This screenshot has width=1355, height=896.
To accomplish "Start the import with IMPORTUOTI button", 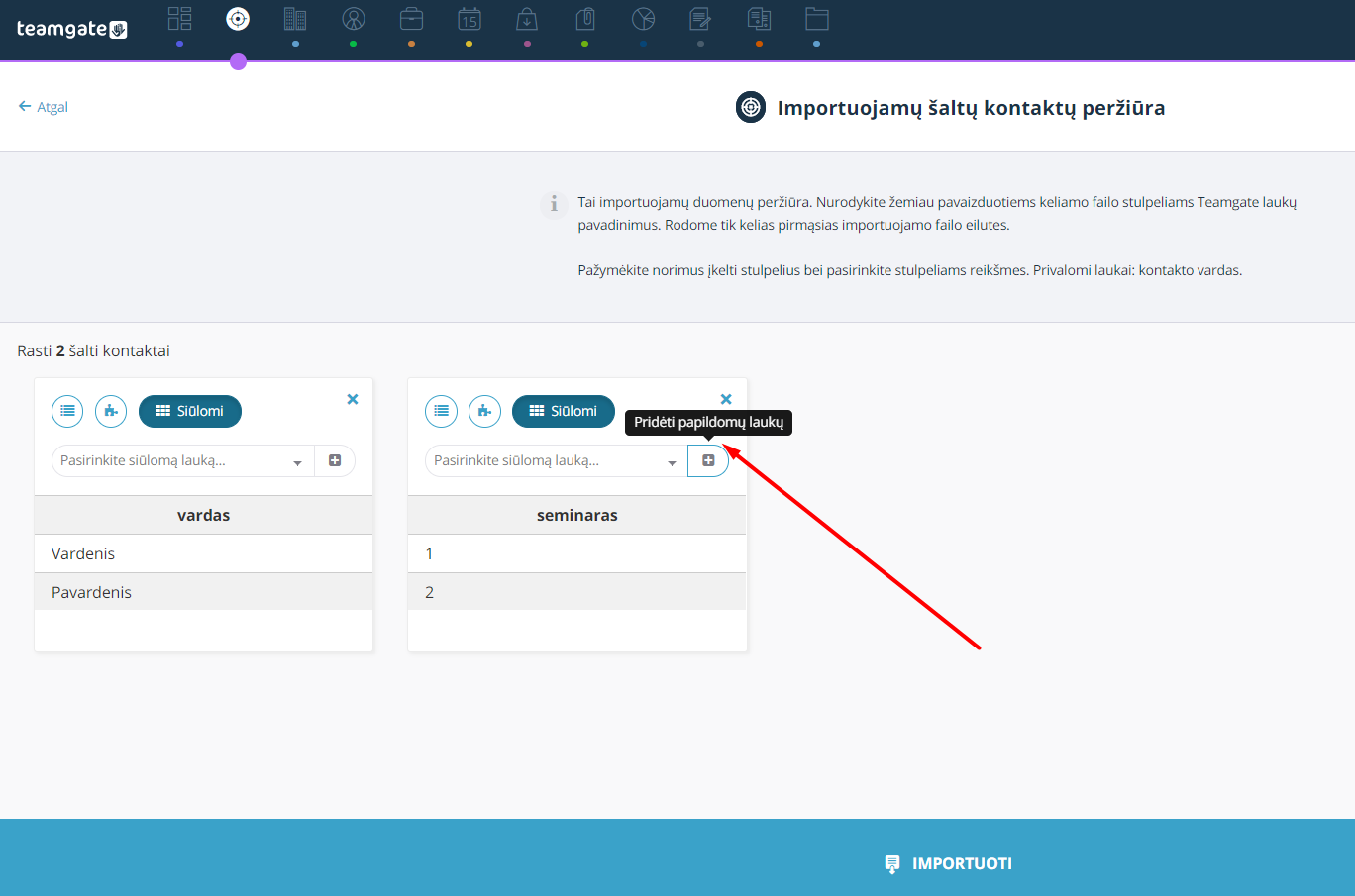I will tap(949, 863).
